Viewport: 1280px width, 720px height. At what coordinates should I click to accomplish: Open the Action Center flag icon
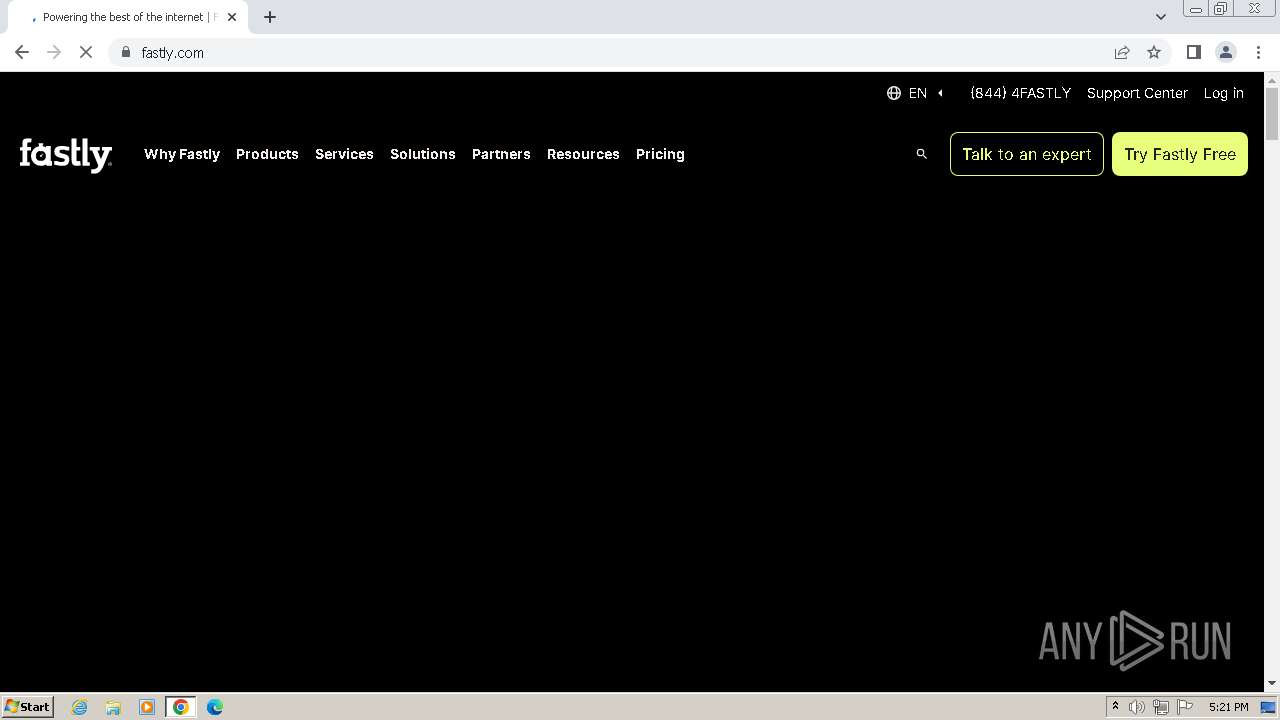(x=1185, y=707)
